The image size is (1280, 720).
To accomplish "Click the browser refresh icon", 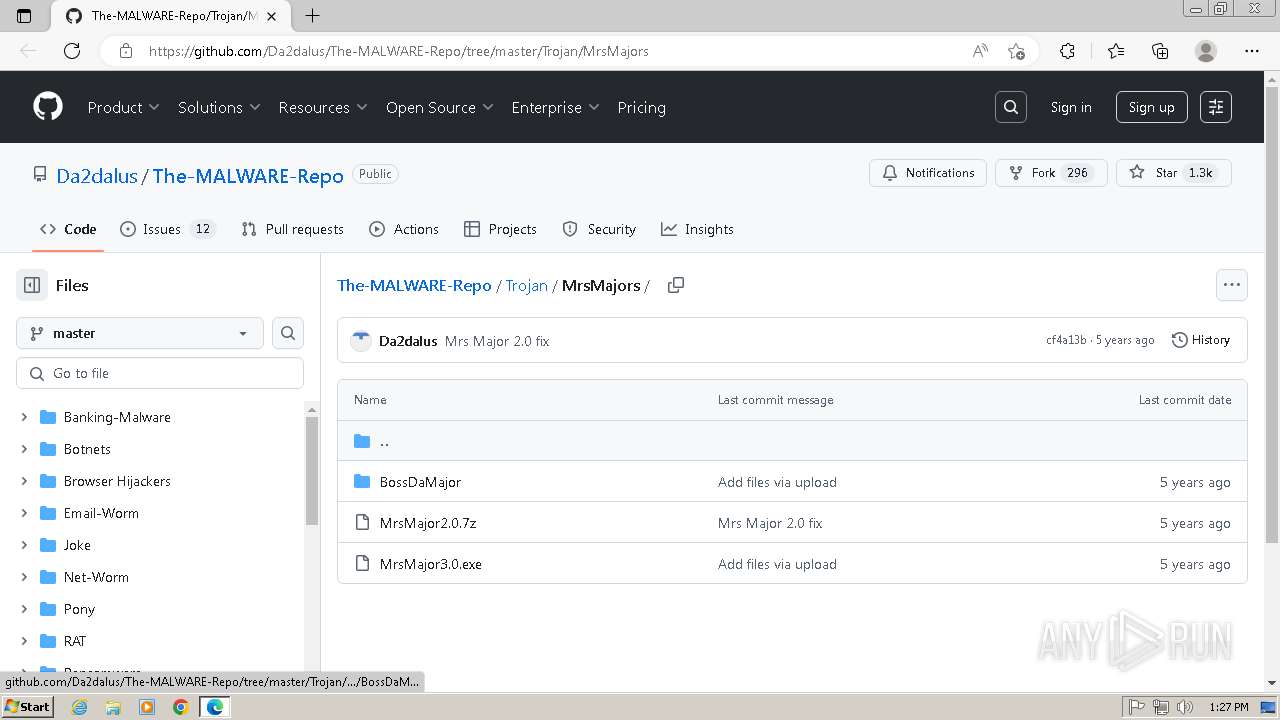I will tap(72, 51).
